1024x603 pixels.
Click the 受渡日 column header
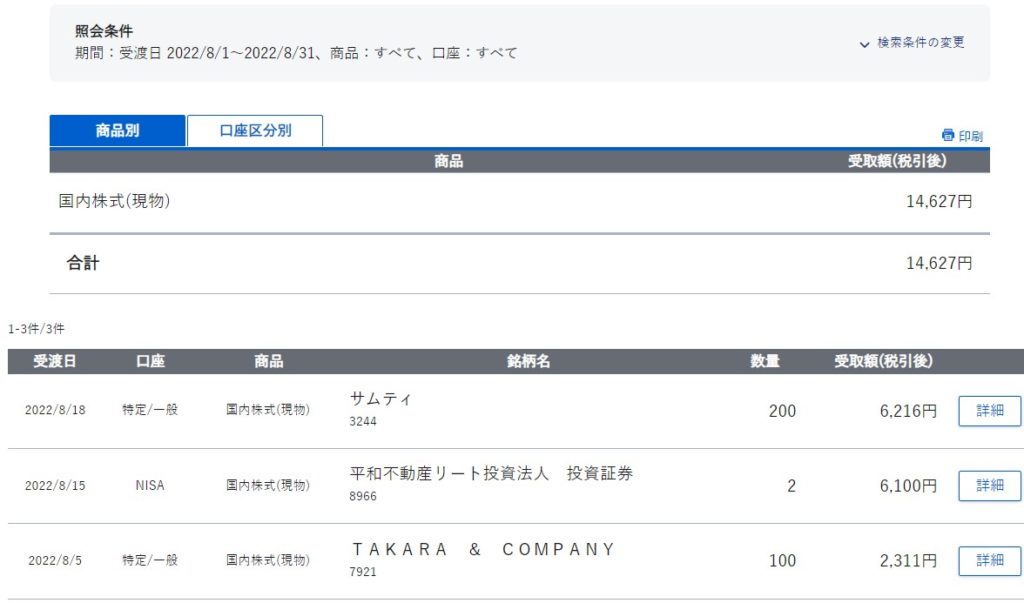pyautogui.click(x=55, y=361)
